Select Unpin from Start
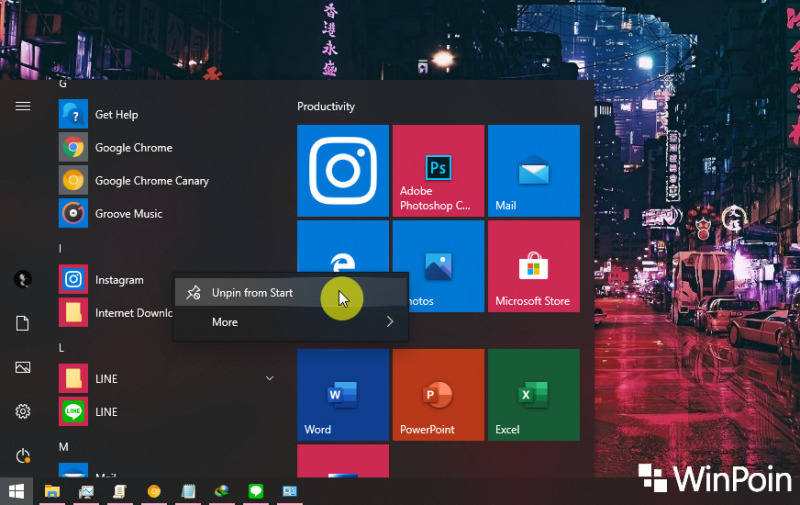 [291, 293]
